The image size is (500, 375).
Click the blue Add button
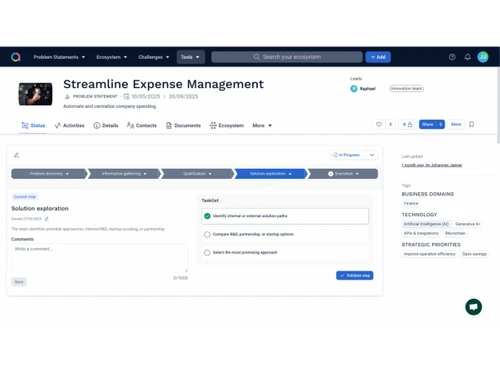tap(378, 57)
